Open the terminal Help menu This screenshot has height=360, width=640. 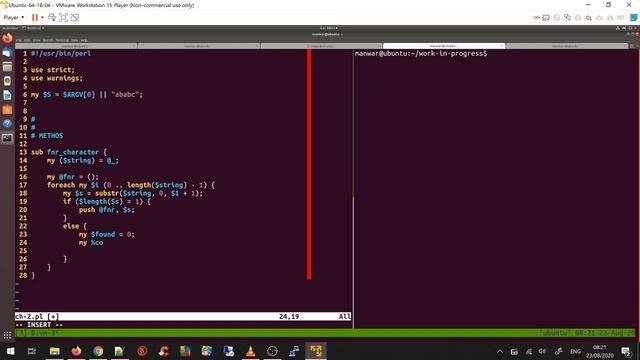coord(84,40)
